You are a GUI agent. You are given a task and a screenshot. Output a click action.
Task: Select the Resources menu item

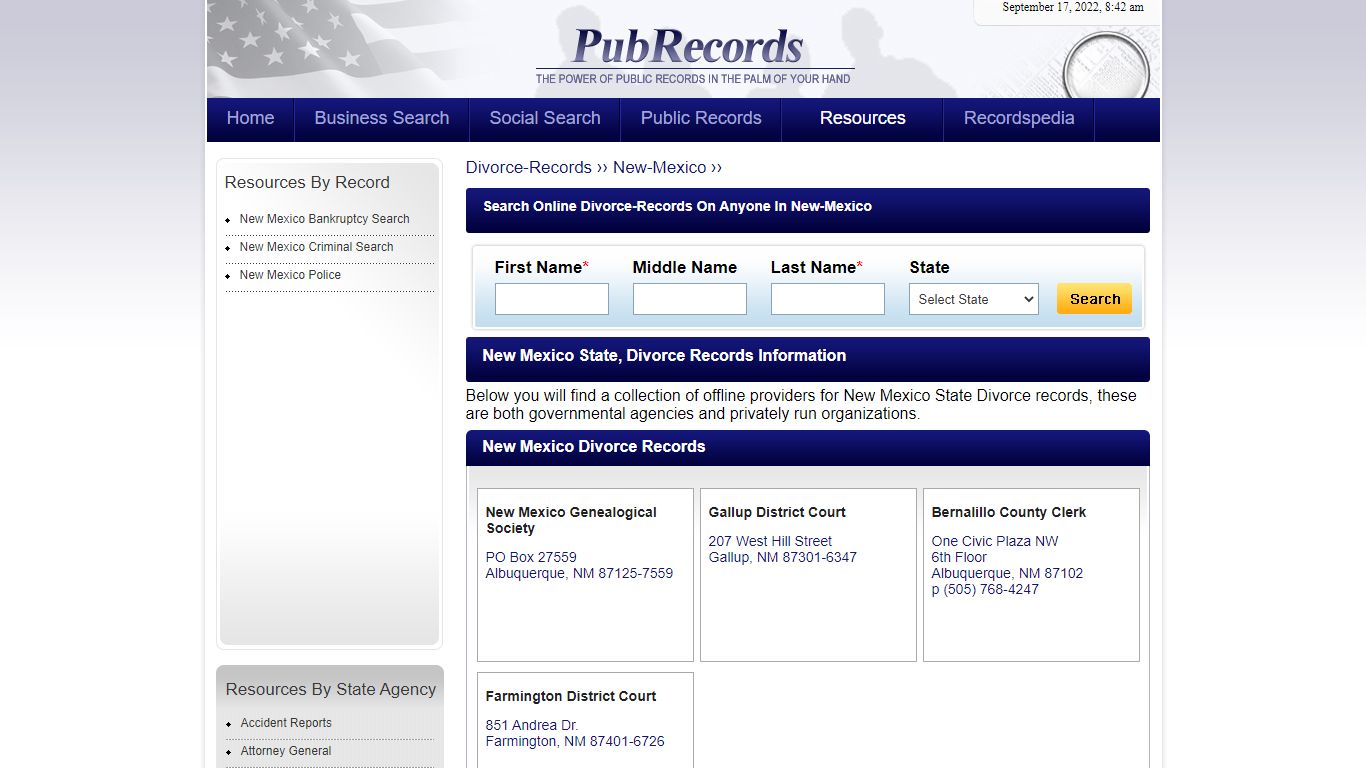863,118
